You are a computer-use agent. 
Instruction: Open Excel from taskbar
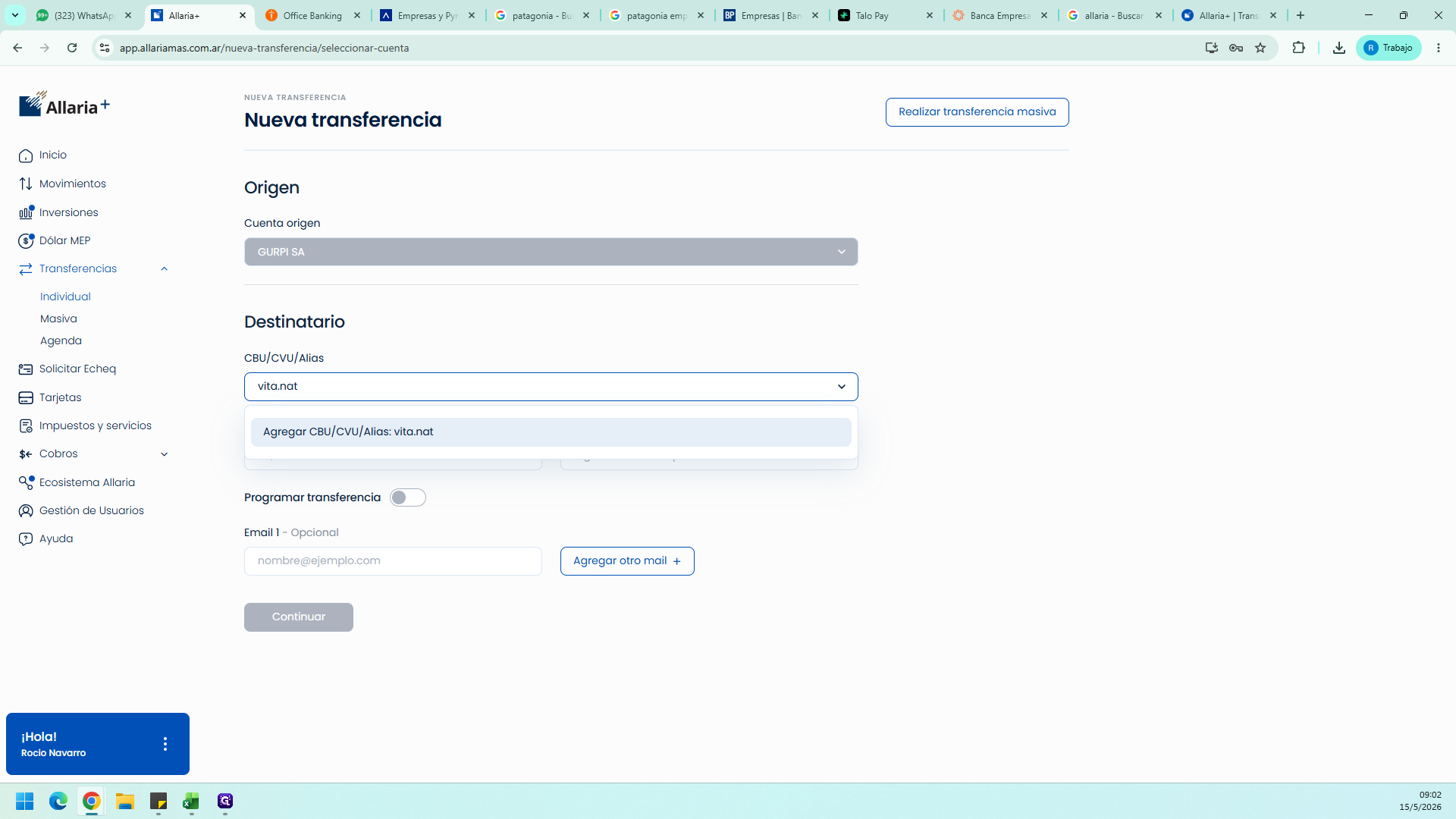[x=192, y=801]
